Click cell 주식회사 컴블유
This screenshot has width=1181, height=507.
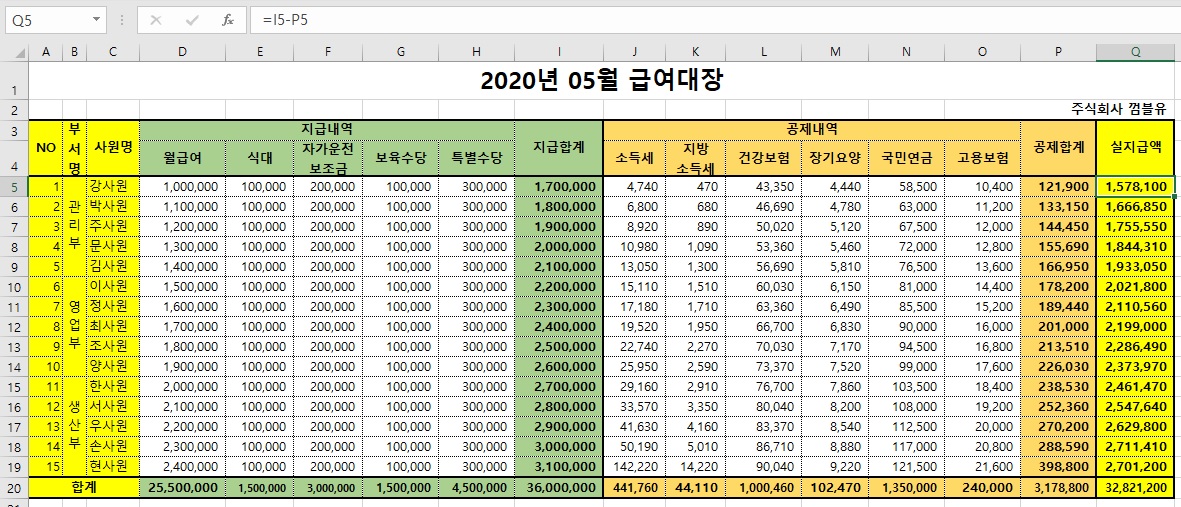(x=1118, y=109)
